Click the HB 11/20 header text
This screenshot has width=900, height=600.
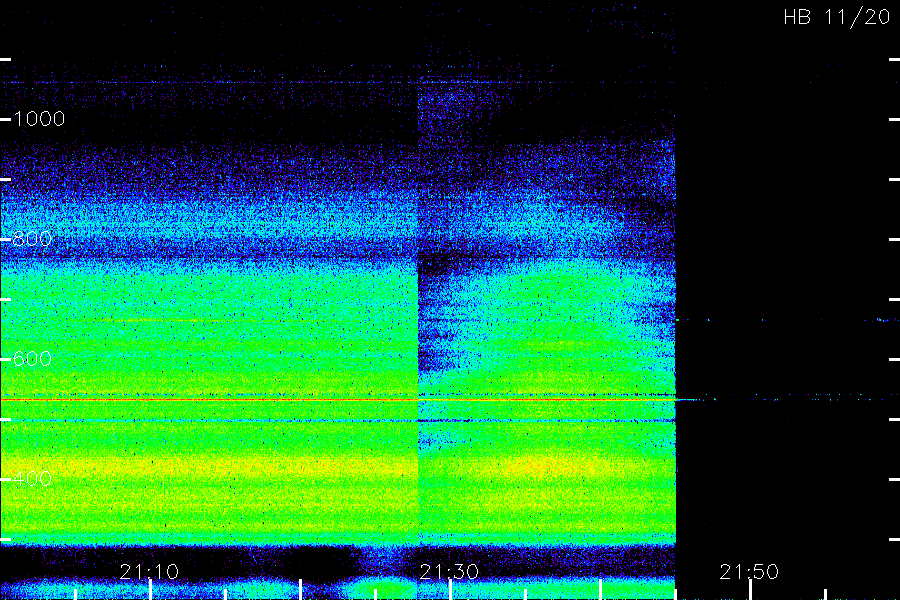837,17
